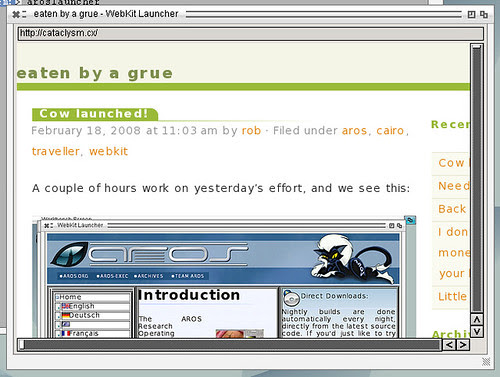This screenshot has width=500, height=377.
Task: Click the URL field showing cataclysm.cx
Action: tap(250, 34)
